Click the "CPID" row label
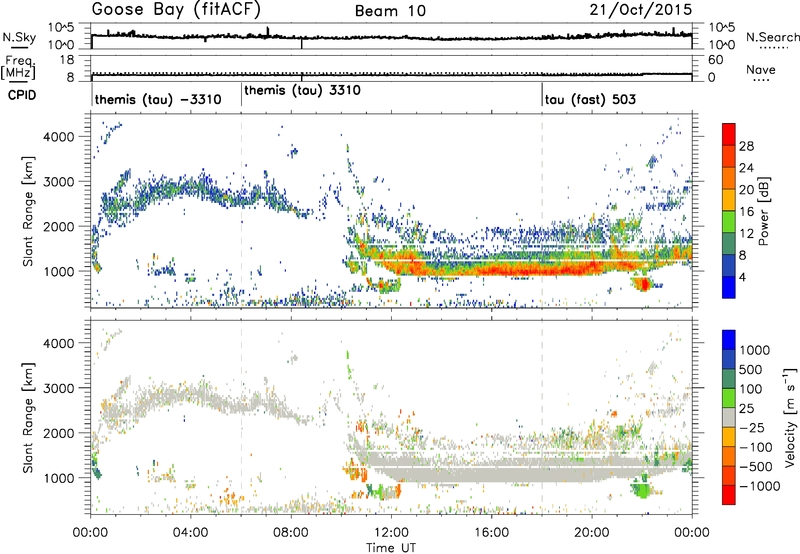 (22, 95)
